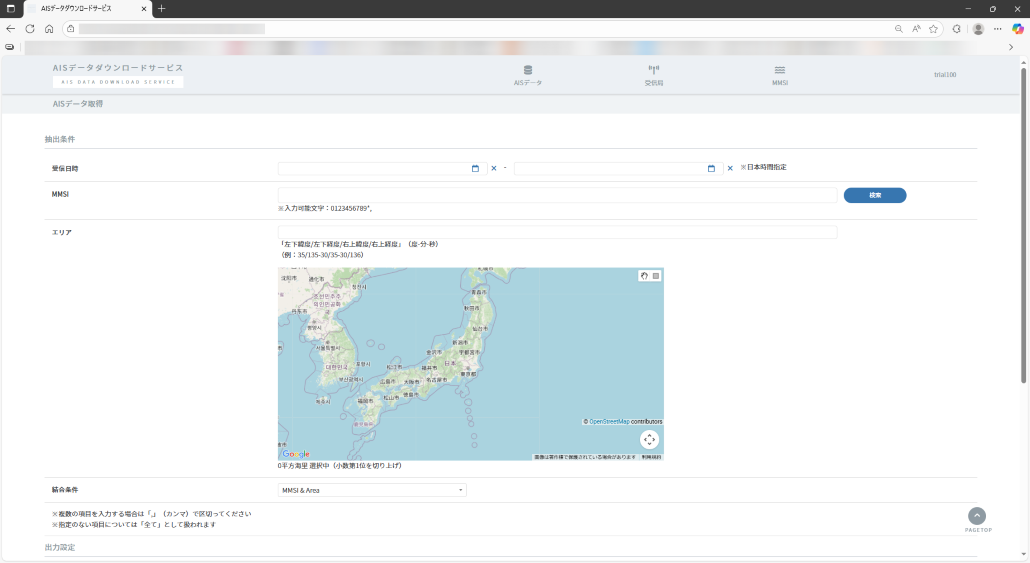The image size is (1030, 563).
Task: Open the OpenStreetMap attribution link
Action: tap(609, 421)
